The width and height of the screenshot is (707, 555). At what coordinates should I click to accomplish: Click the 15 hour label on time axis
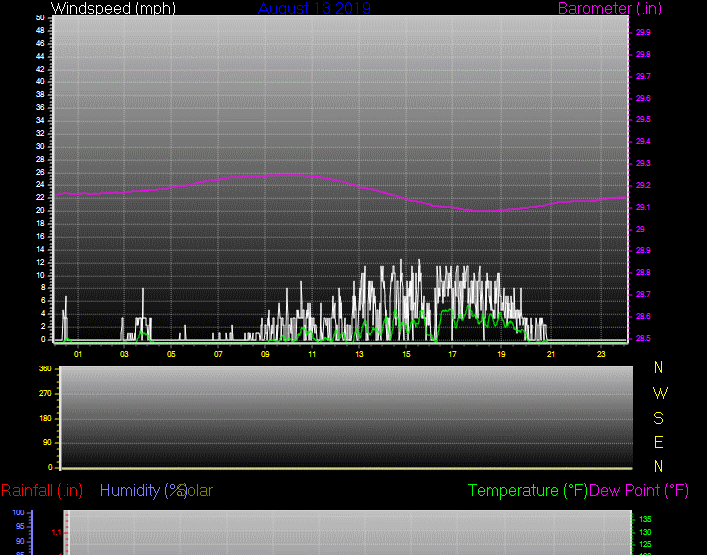pyautogui.click(x=406, y=354)
